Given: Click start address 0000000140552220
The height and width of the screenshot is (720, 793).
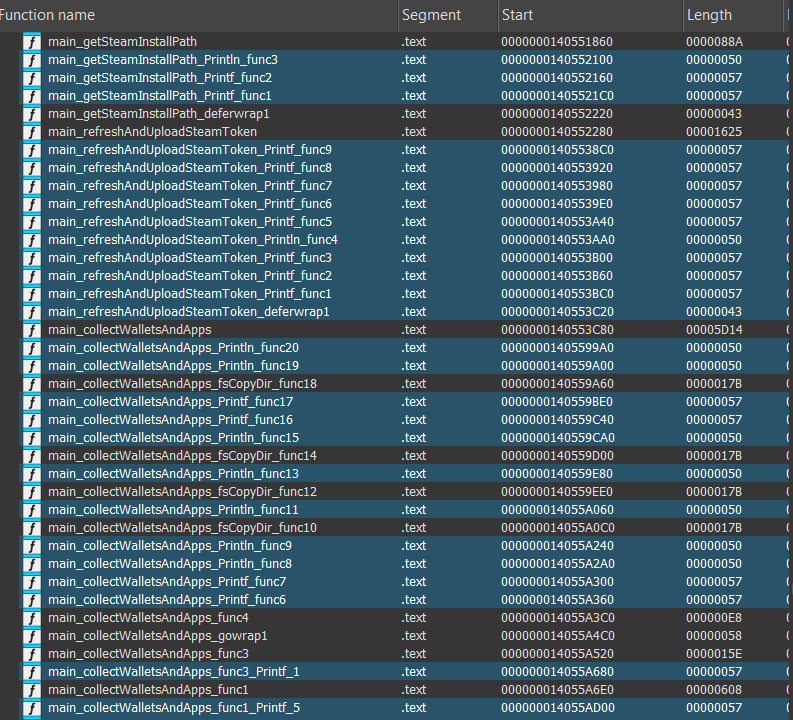Looking at the screenshot, I should (x=557, y=114).
